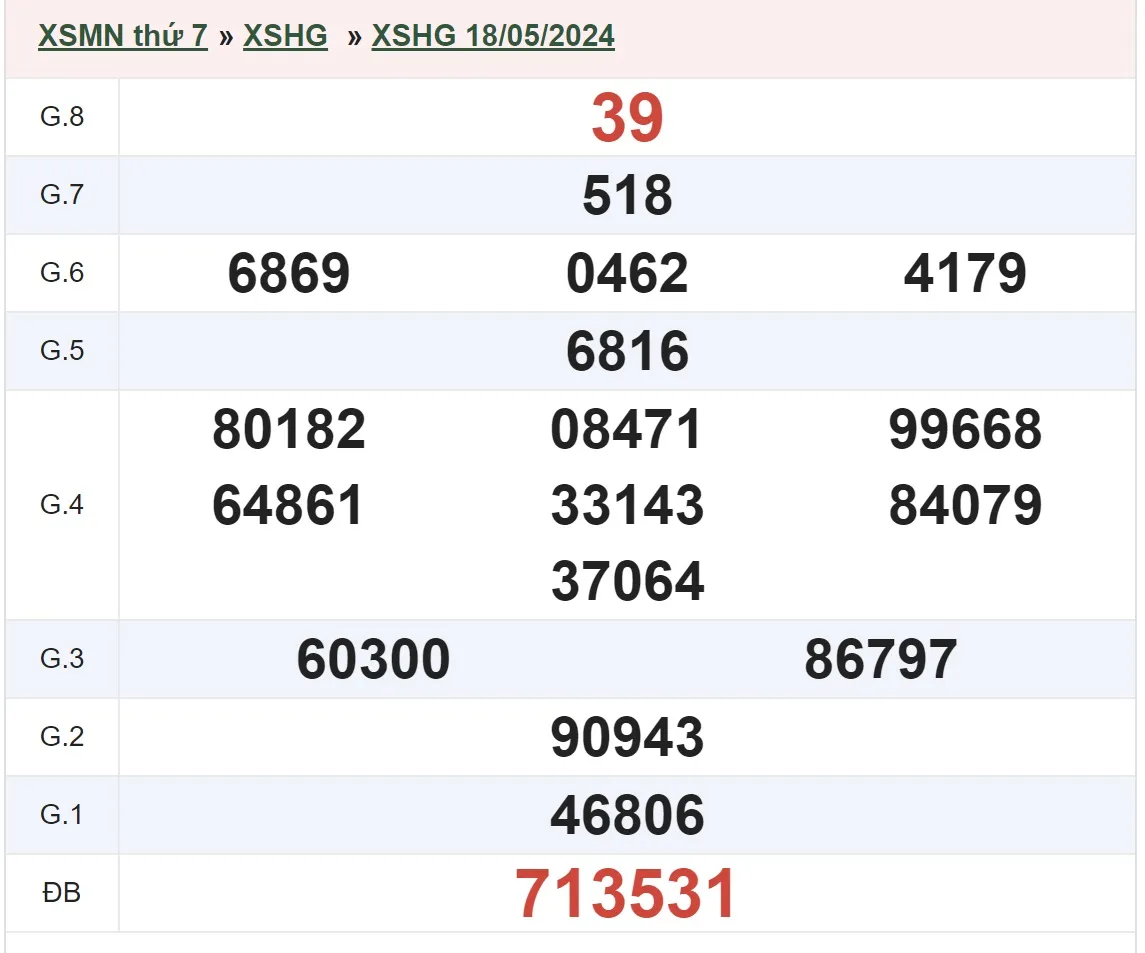
Task: Click the G.6 number 4179
Action: click(965, 274)
